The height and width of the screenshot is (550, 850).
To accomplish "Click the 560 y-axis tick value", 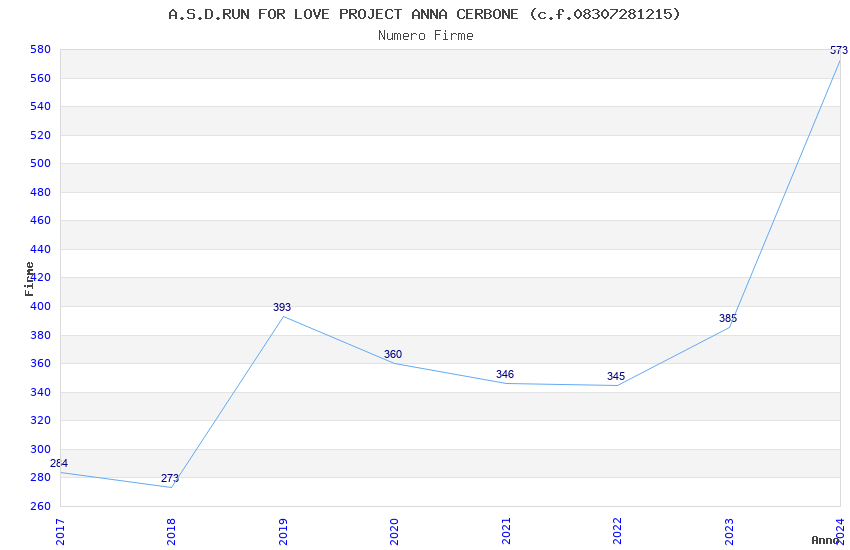I will [41, 78].
